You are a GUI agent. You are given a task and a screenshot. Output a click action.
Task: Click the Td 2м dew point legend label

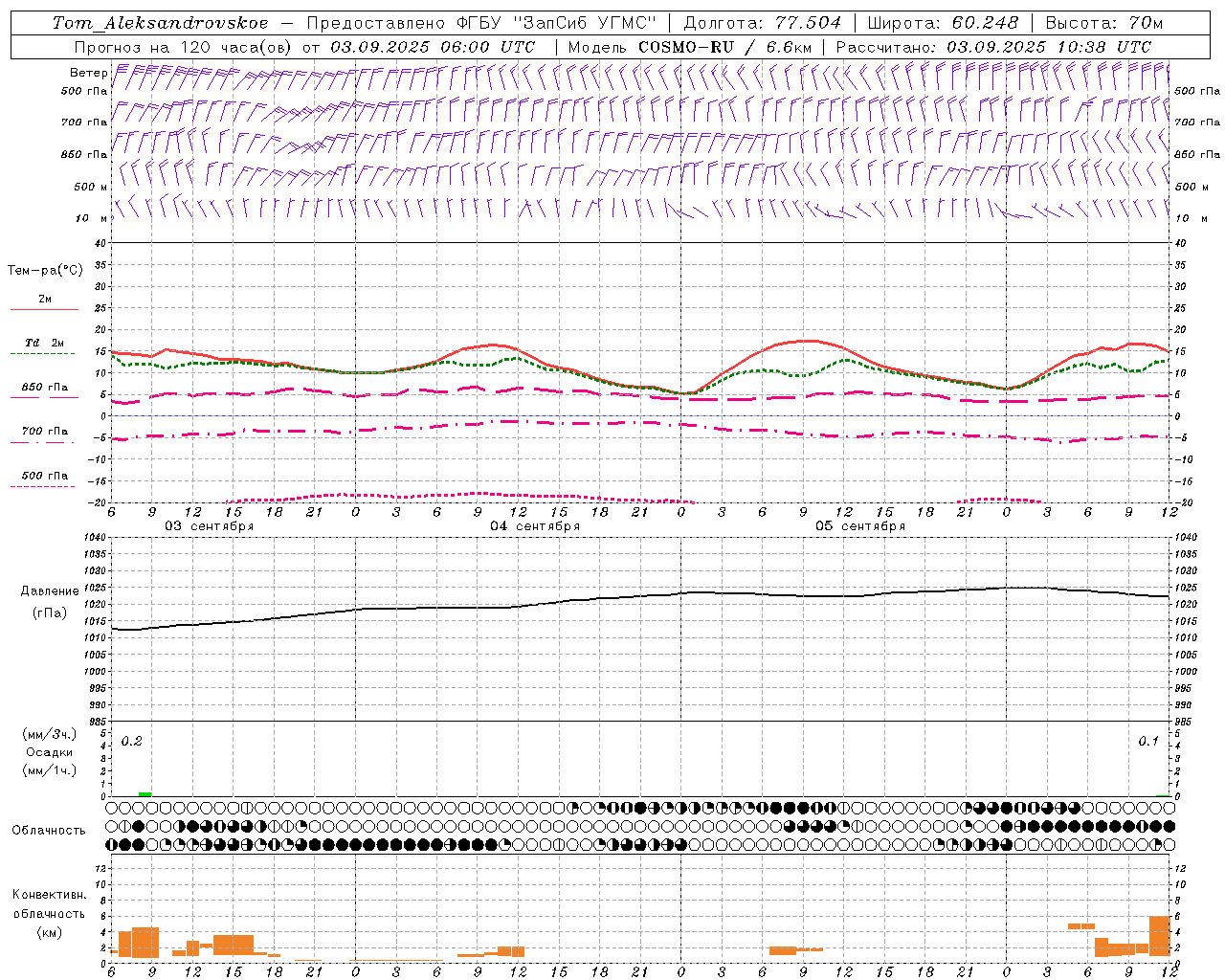coord(44,343)
